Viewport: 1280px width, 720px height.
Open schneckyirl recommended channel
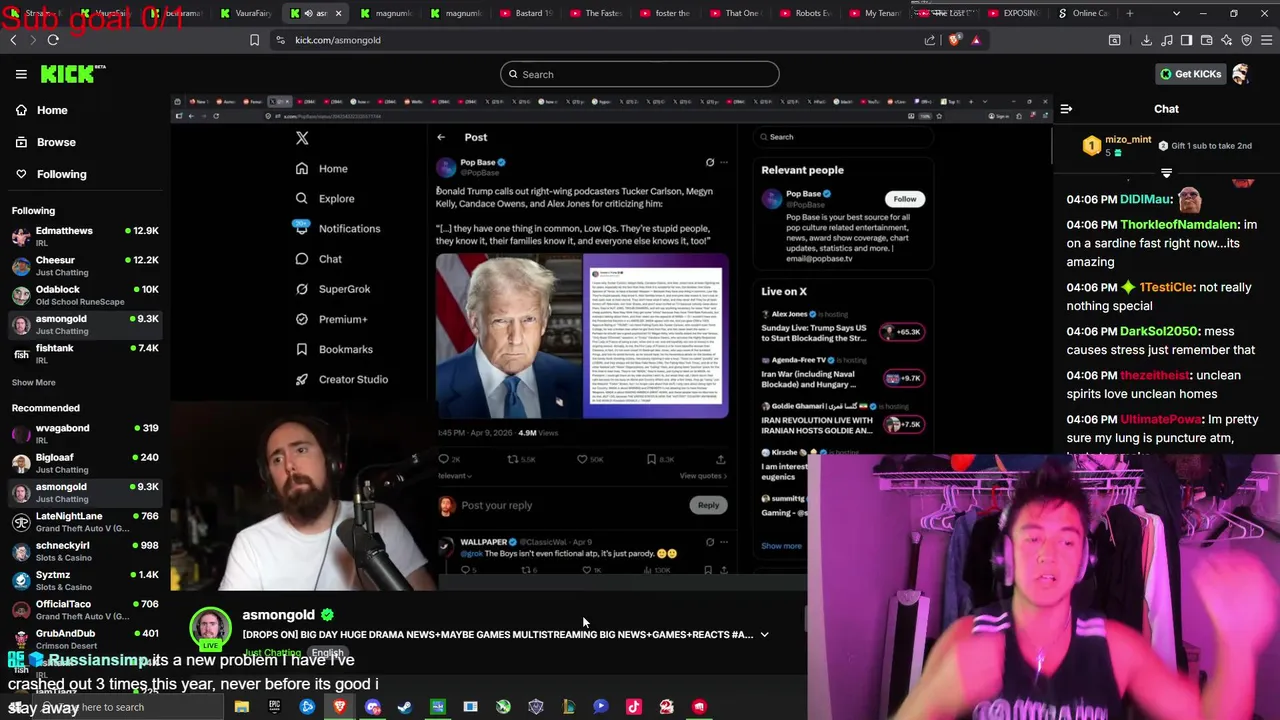point(85,551)
